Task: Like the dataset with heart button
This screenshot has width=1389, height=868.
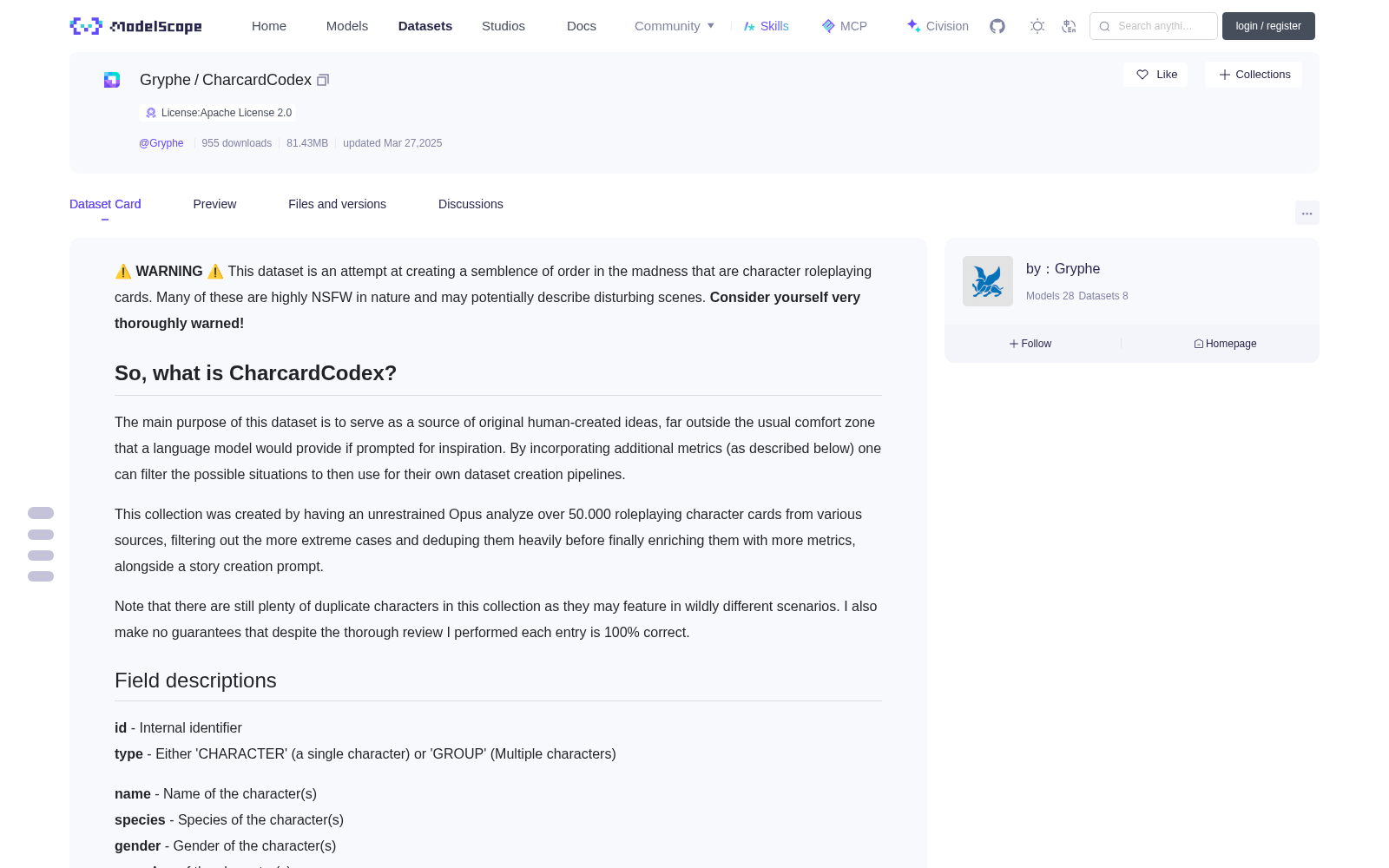Action: click(1155, 75)
